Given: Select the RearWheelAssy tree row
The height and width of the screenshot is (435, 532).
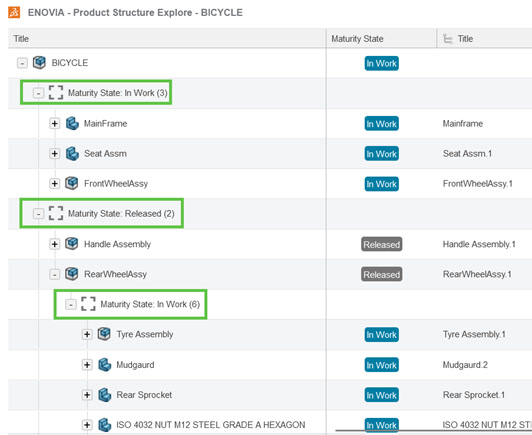Looking at the screenshot, I should click(x=115, y=274).
